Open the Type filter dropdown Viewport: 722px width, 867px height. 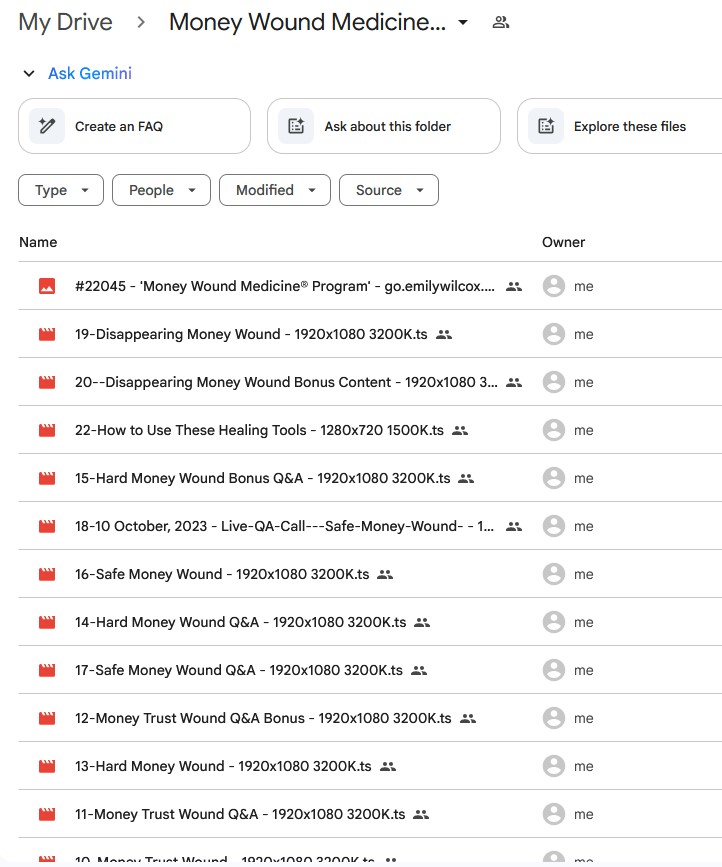tap(61, 190)
